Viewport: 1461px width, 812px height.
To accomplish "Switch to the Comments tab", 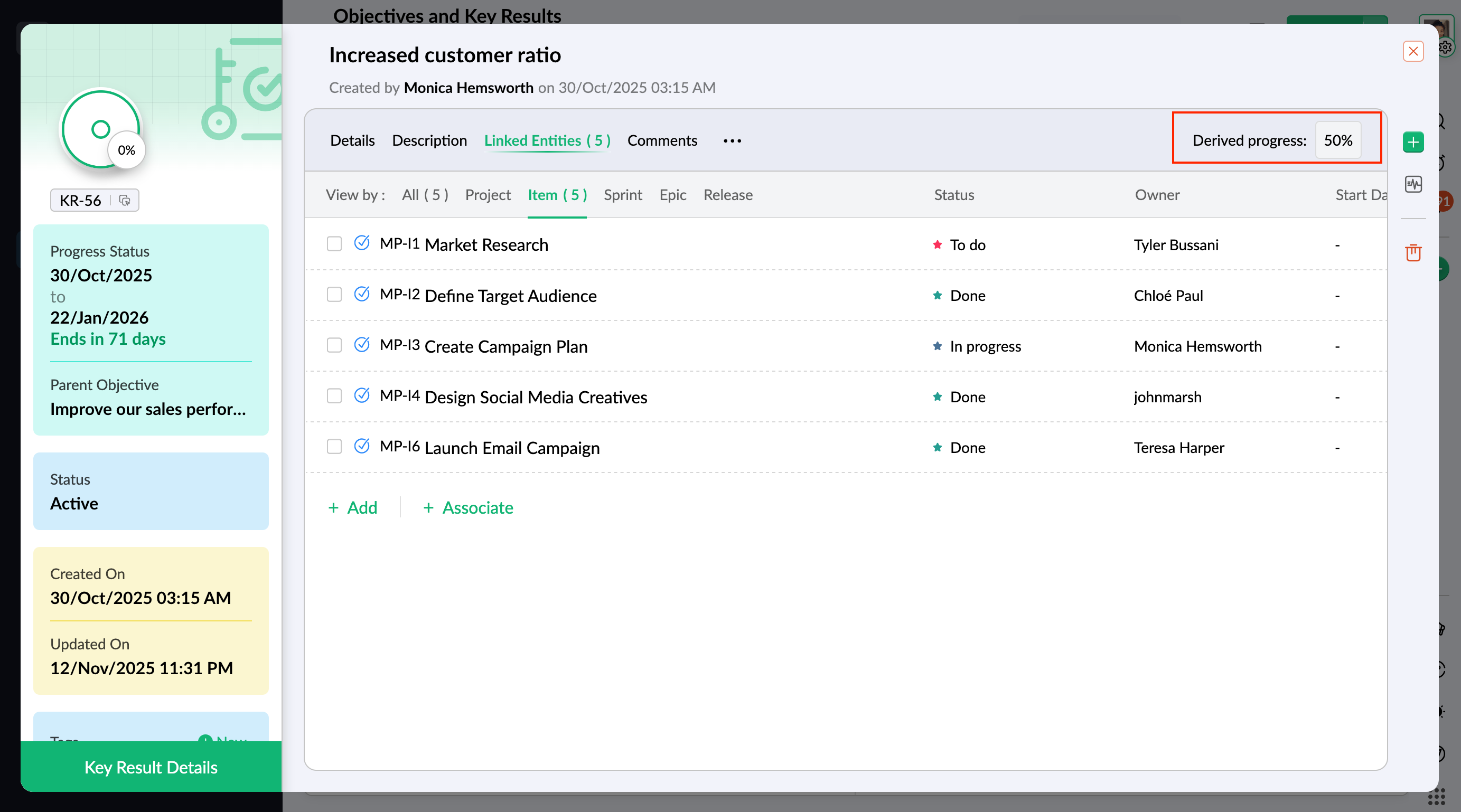I will (x=662, y=140).
